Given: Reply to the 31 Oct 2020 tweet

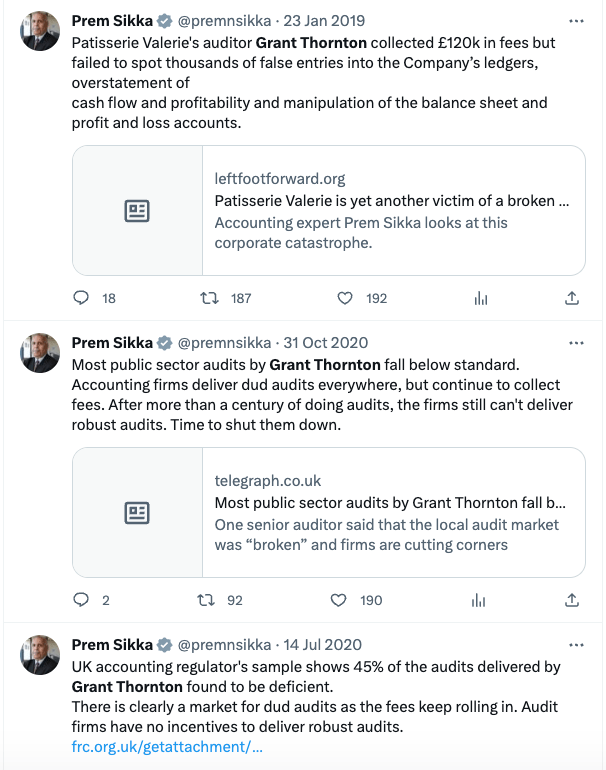Looking at the screenshot, I should (83, 600).
